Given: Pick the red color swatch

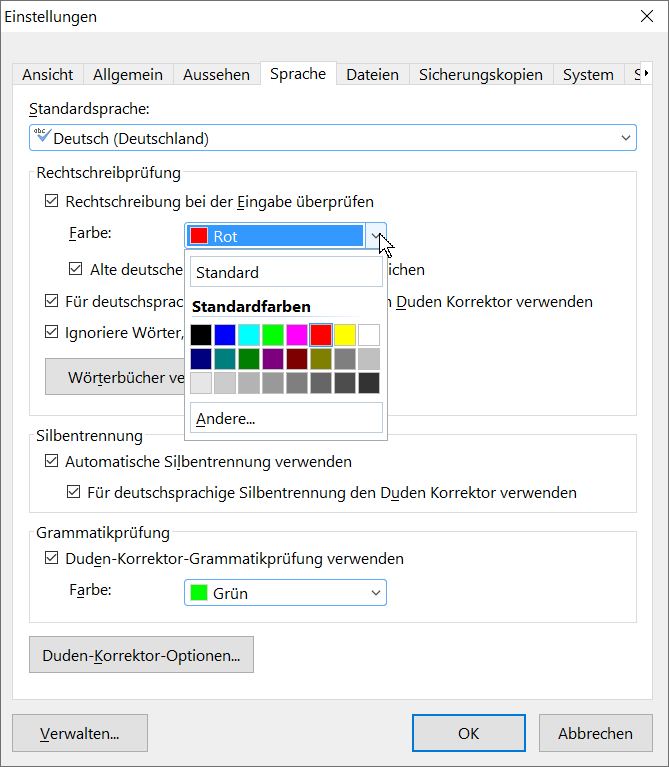Looking at the screenshot, I should (321, 335).
